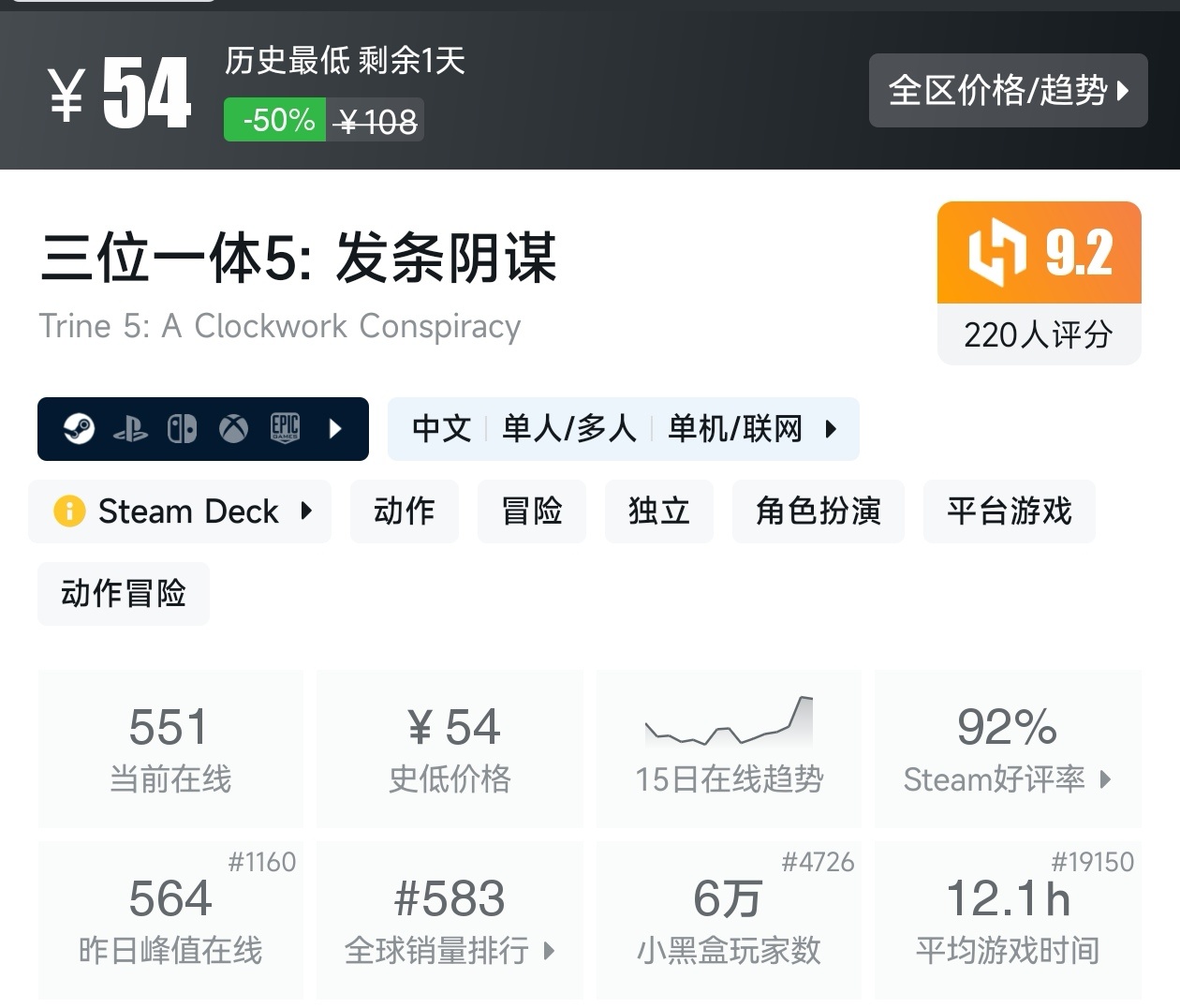Expand the platform list arrow
The height and width of the screenshot is (1008, 1180).
point(336,429)
